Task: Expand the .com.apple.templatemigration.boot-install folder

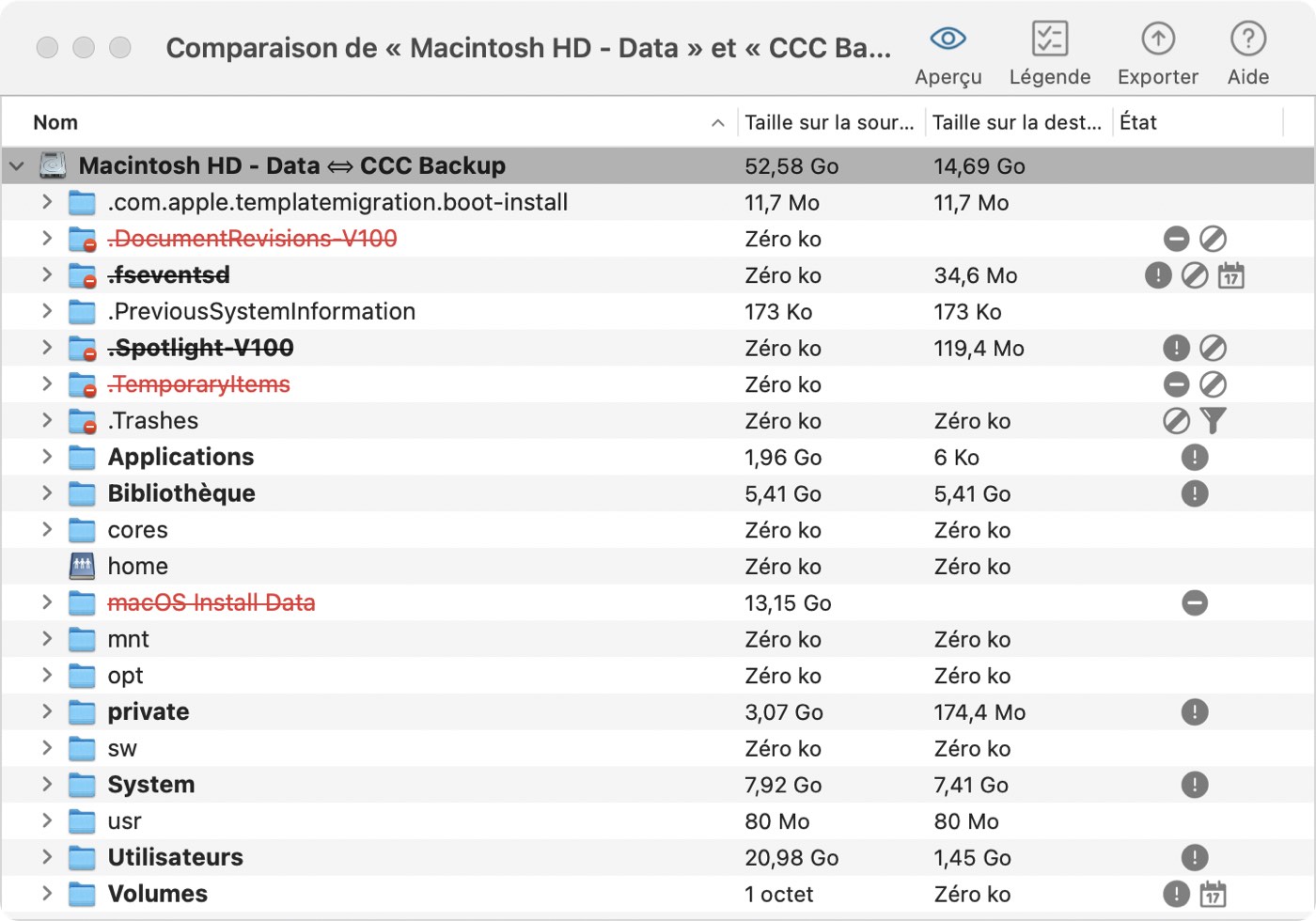Action: (46, 202)
